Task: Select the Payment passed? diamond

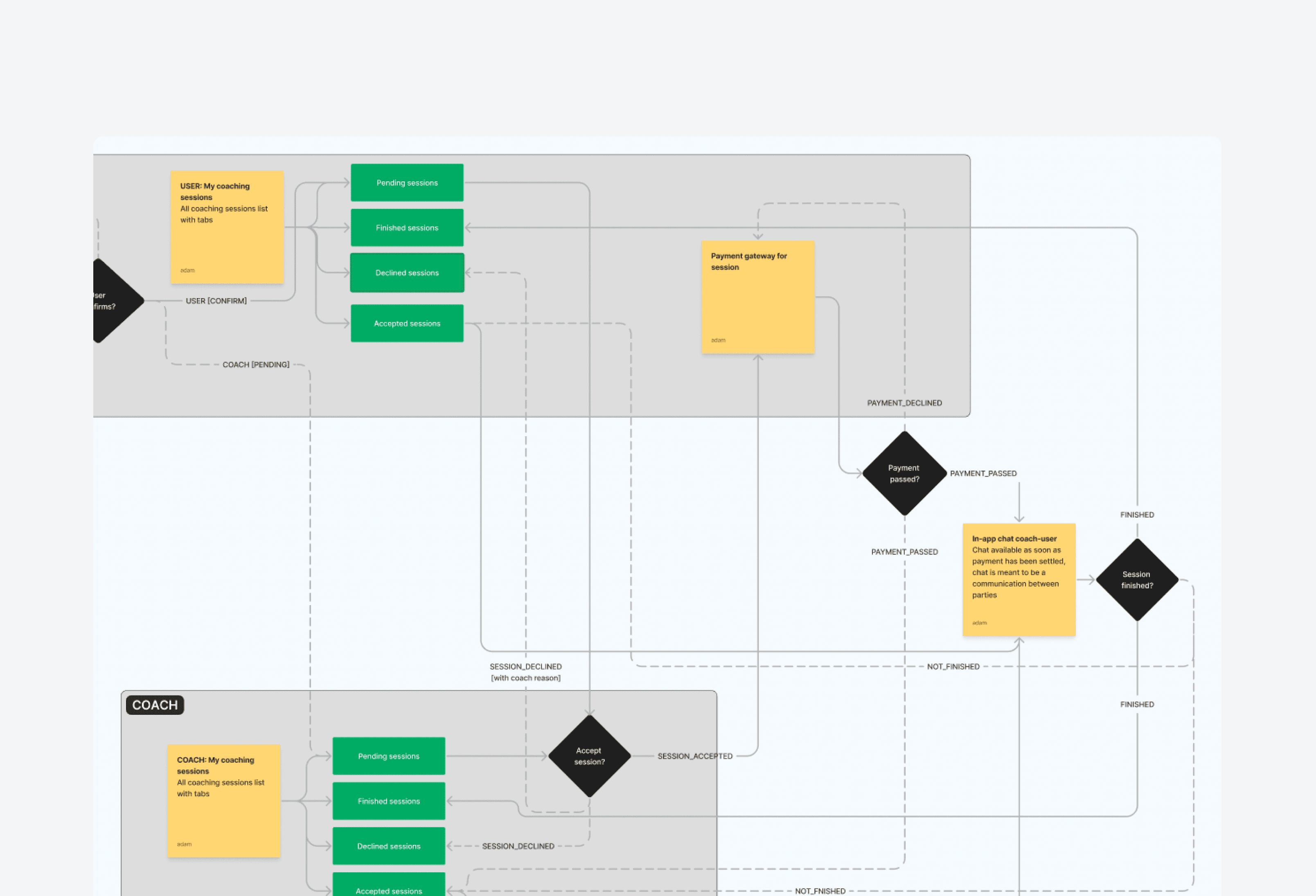Action: click(x=904, y=473)
